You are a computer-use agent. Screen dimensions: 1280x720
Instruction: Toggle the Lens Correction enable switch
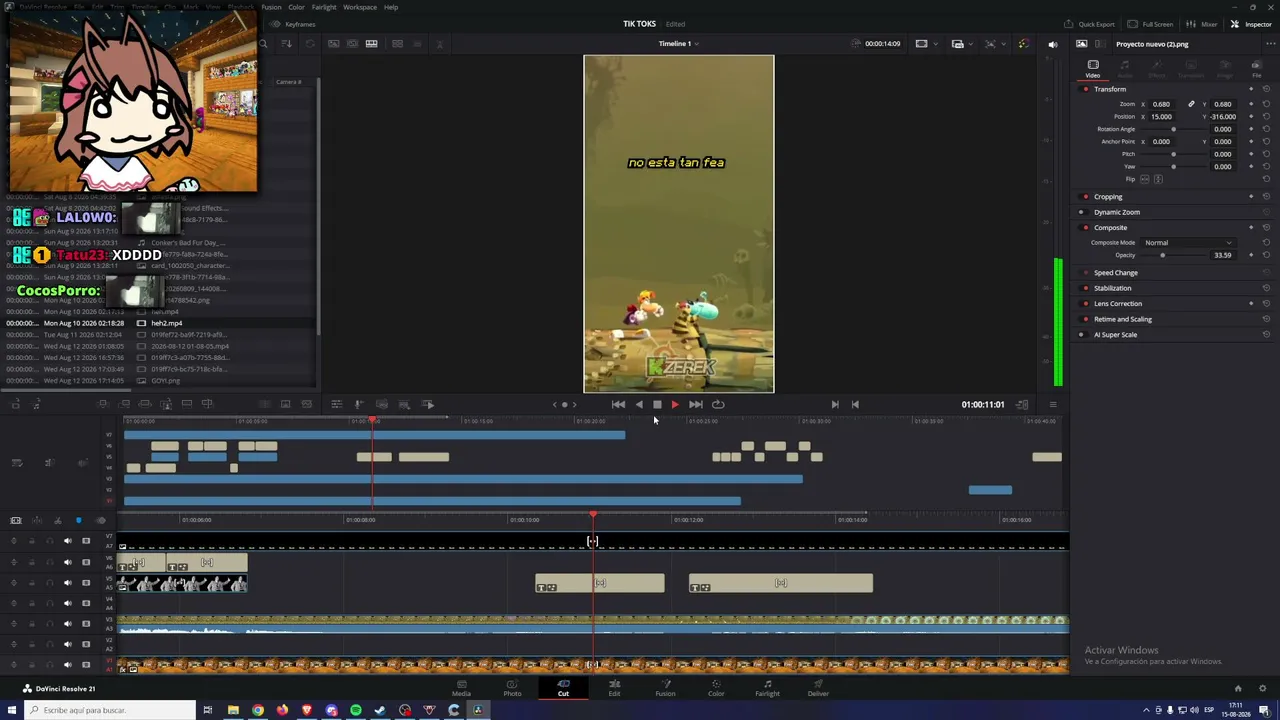tap(1086, 303)
